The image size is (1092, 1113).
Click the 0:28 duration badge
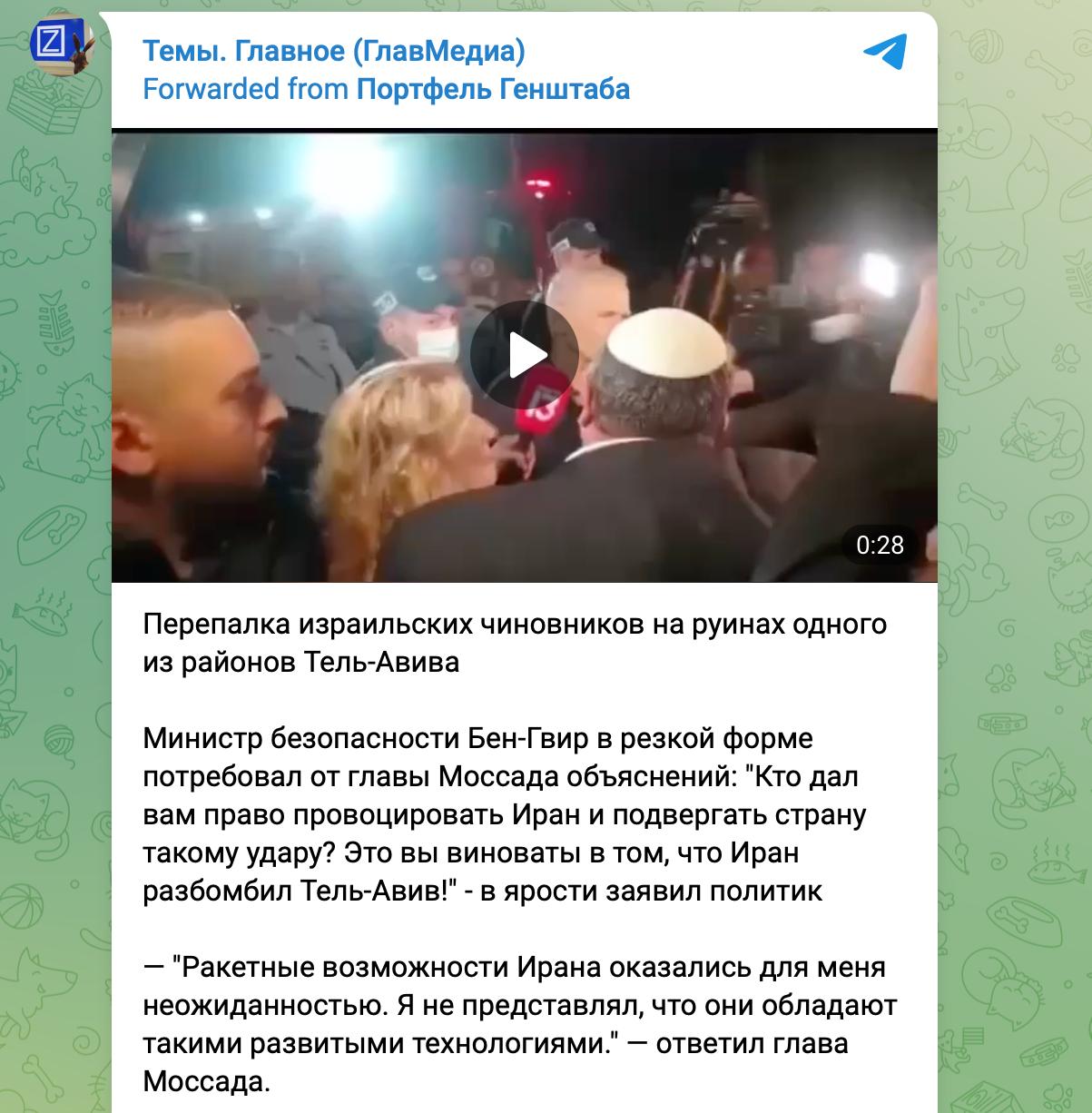880,545
